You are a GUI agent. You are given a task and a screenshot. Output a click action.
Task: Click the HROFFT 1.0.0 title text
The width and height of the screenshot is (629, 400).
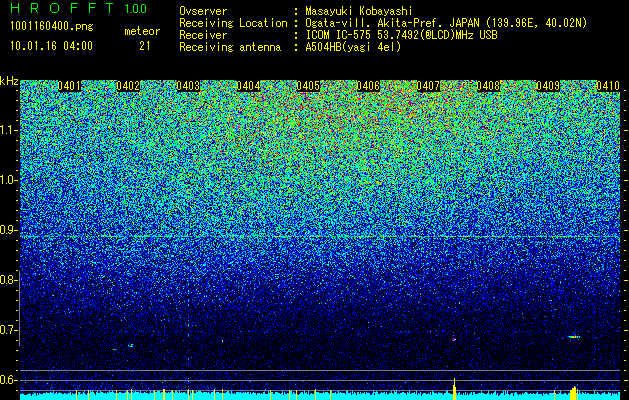(x=78, y=8)
